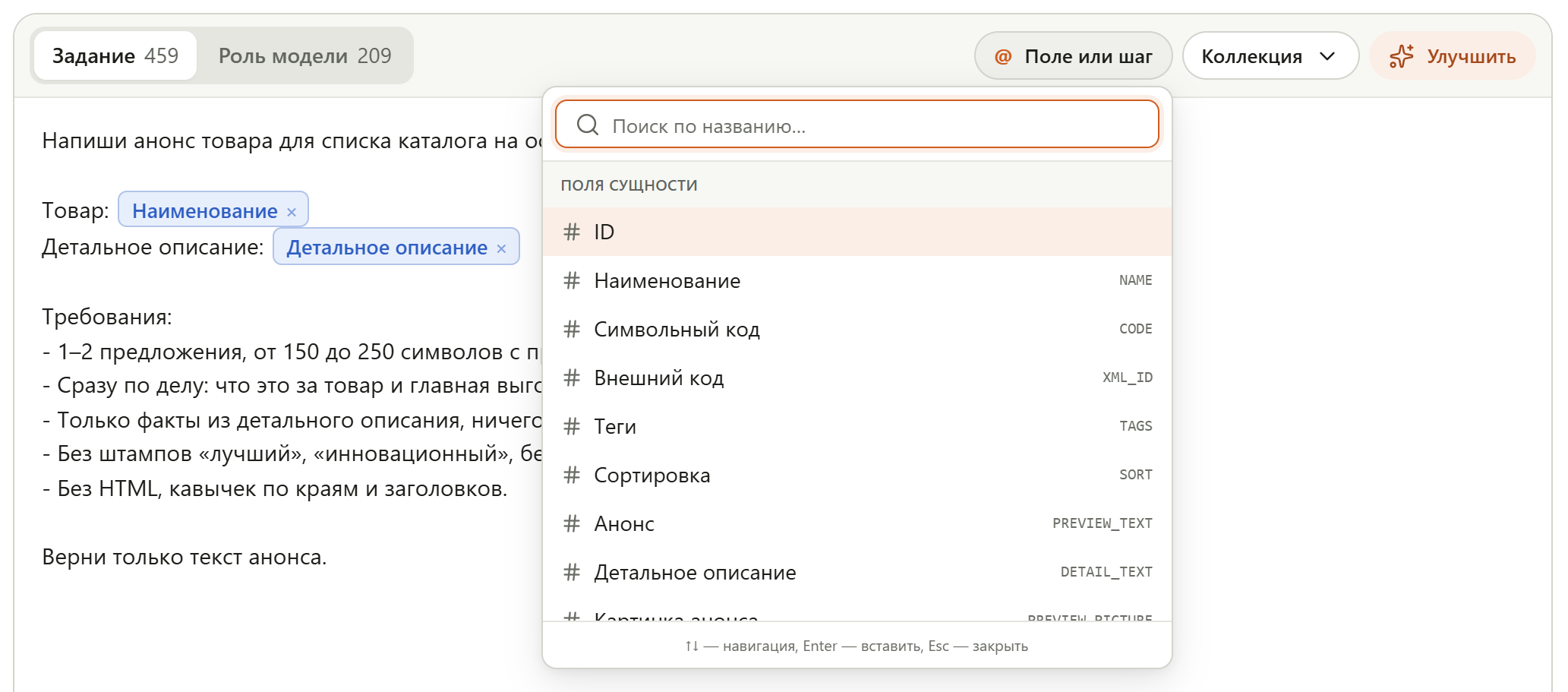Select the Анонс PREVIEW_TEXT field
This screenshot has width=1568, height=692.
(x=857, y=524)
